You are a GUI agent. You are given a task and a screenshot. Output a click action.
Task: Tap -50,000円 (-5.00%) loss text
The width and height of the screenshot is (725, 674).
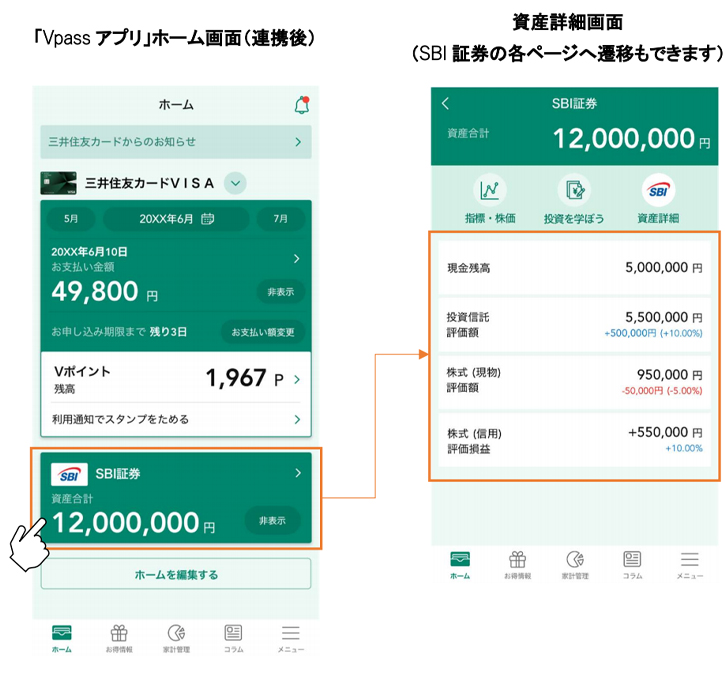(662, 391)
